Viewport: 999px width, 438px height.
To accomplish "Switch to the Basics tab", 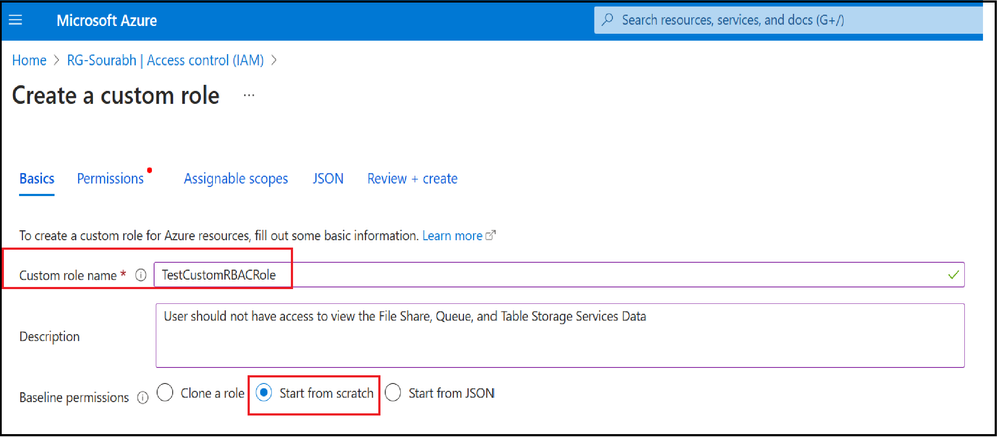I will 37,179.
